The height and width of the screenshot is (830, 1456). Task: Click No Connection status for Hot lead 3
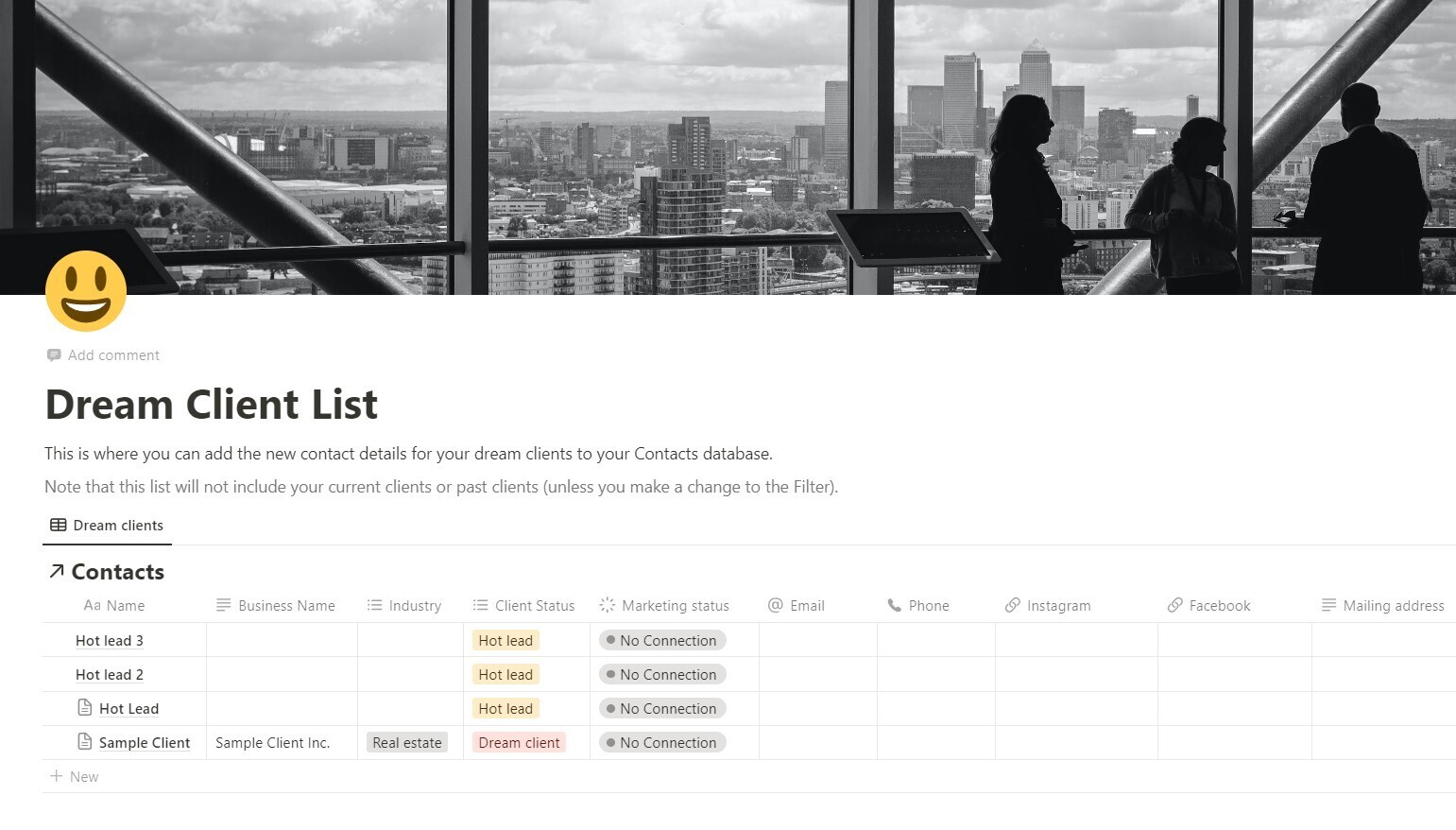point(662,640)
